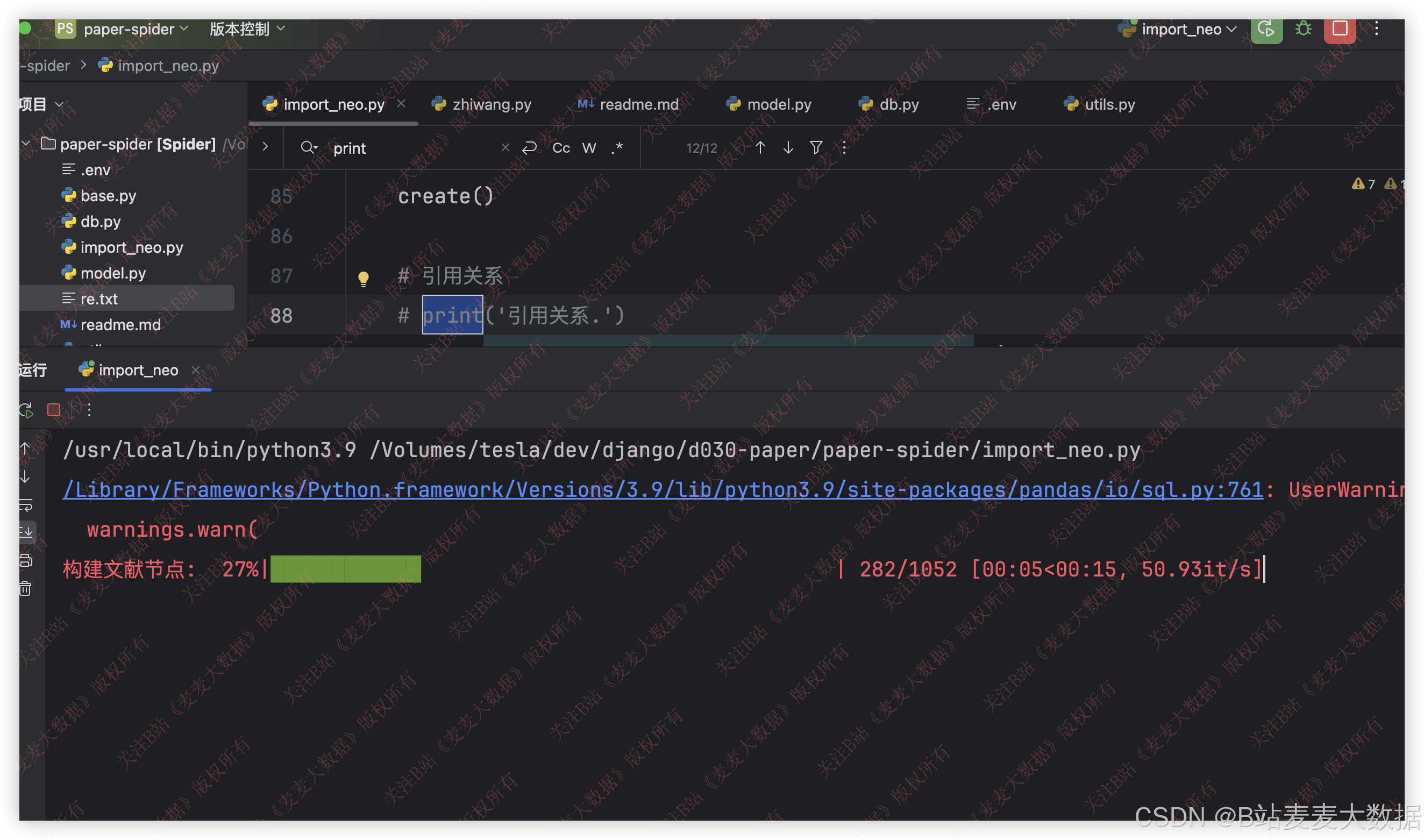Toggle match case Cc option

point(561,148)
